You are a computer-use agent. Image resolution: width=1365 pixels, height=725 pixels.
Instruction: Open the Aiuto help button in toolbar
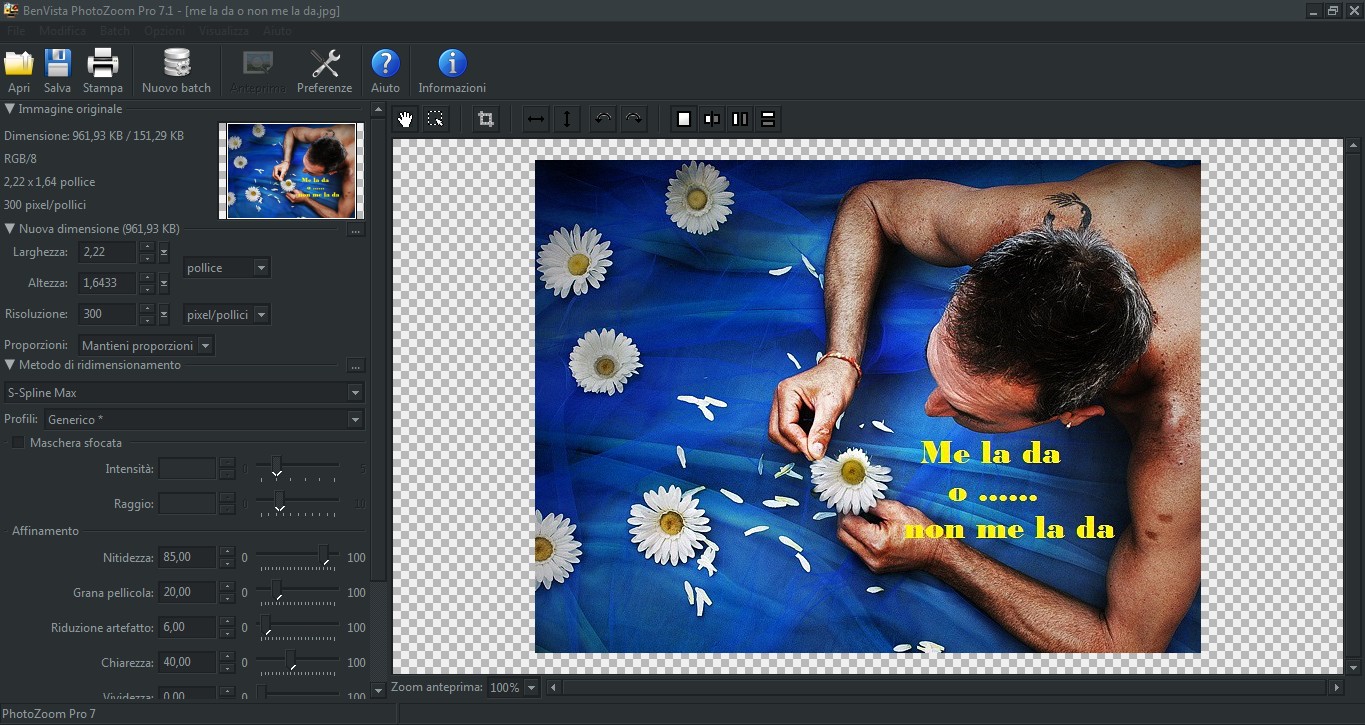coord(385,71)
